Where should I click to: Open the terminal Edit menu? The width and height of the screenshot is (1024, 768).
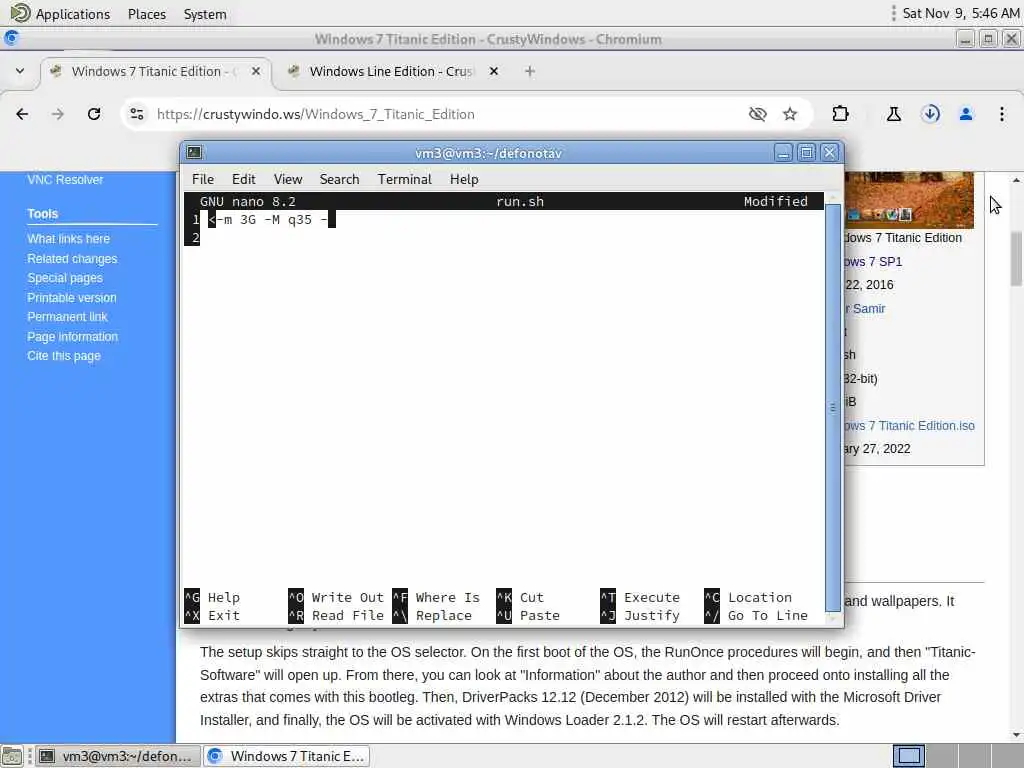click(x=244, y=179)
